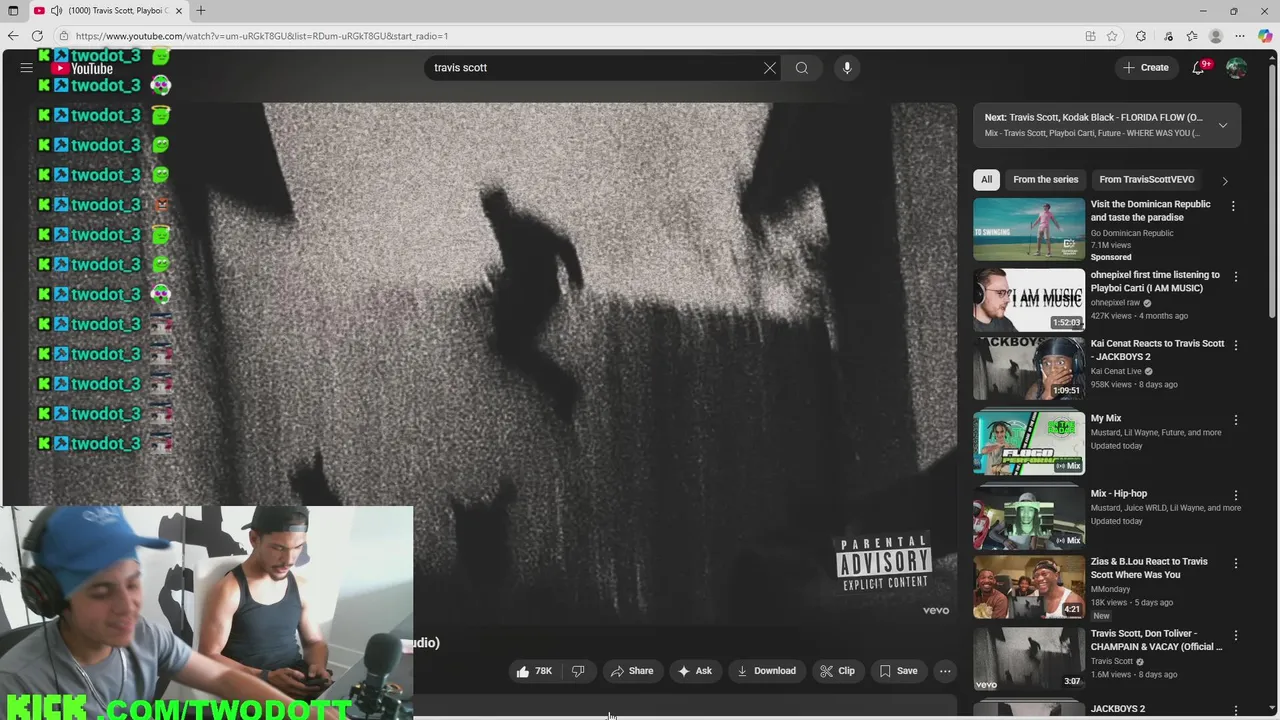Open ohnepixel I AM MUSIC thumbnail
This screenshot has height=720, width=1280.
(x=1029, y=299)
